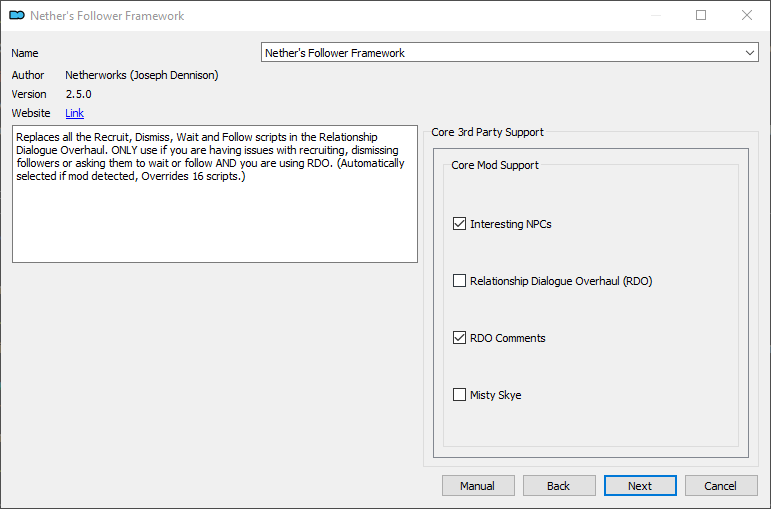Maximize the installer window

701,15
